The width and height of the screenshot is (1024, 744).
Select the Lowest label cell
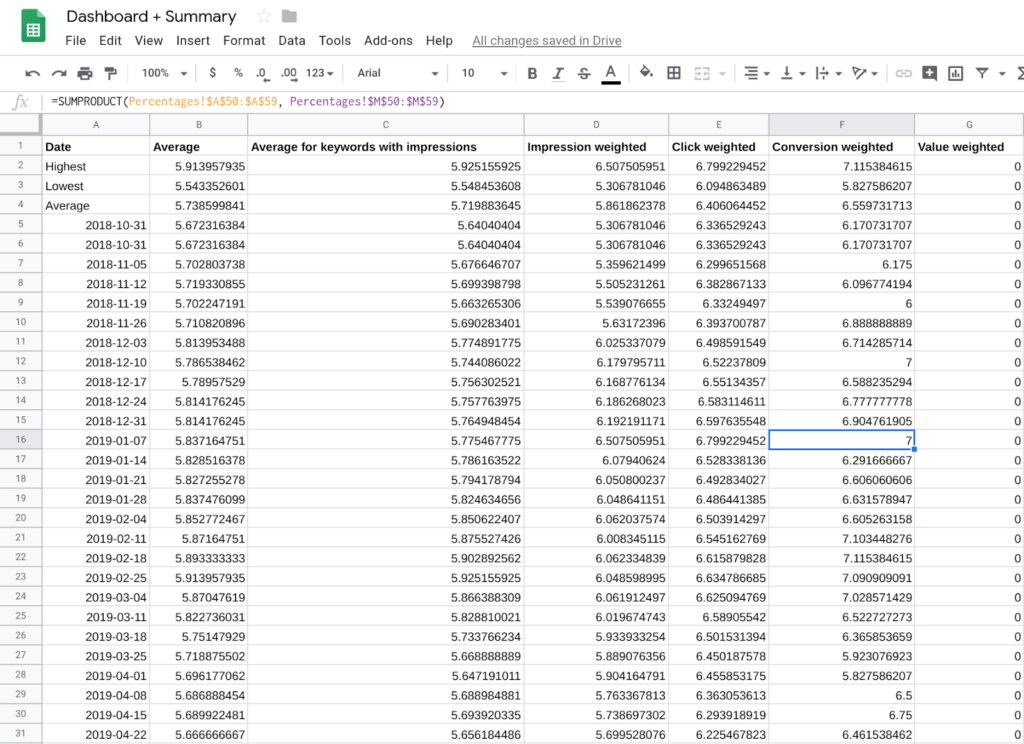(96, 186)
